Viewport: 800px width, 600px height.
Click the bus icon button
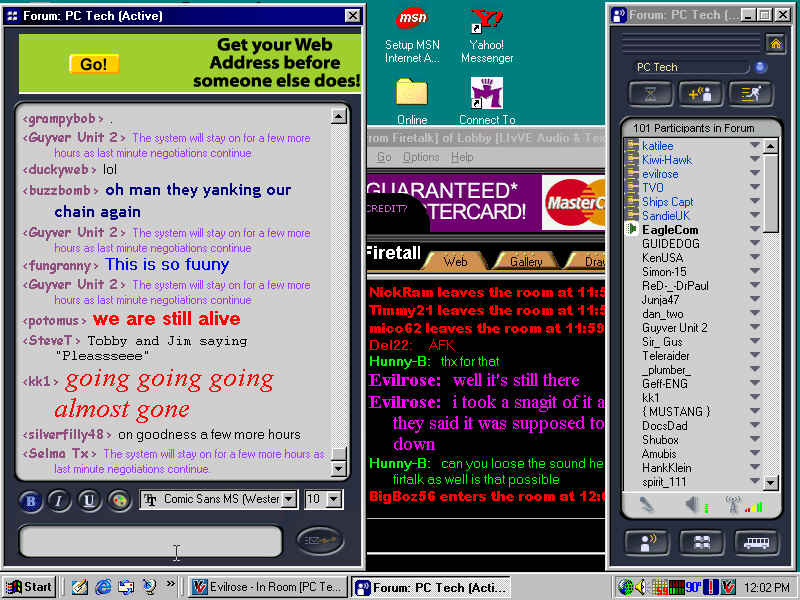(x=756, y=542)
